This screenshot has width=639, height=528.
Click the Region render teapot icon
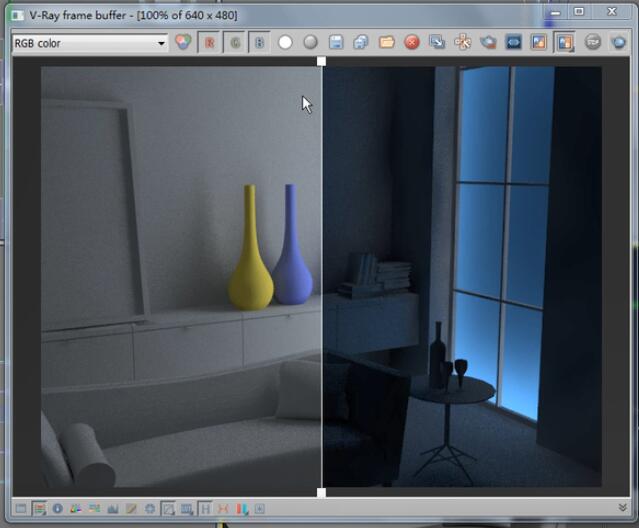click(488, 43)
